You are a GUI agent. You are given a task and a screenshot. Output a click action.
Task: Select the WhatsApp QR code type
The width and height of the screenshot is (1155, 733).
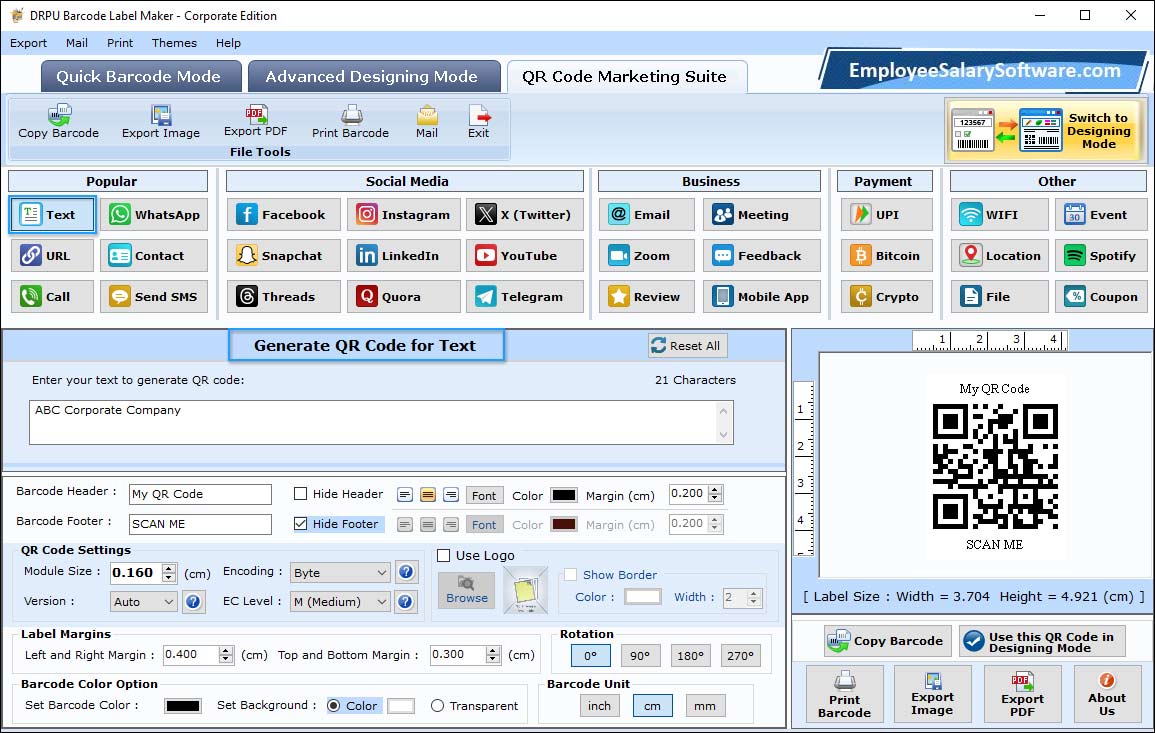pyautogui.click(x=154, y=214)
